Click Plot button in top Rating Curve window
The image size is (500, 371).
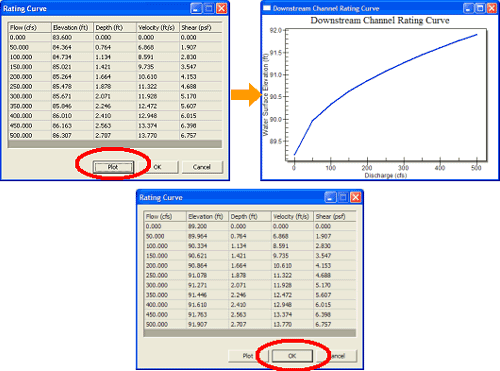pos(113,167)
